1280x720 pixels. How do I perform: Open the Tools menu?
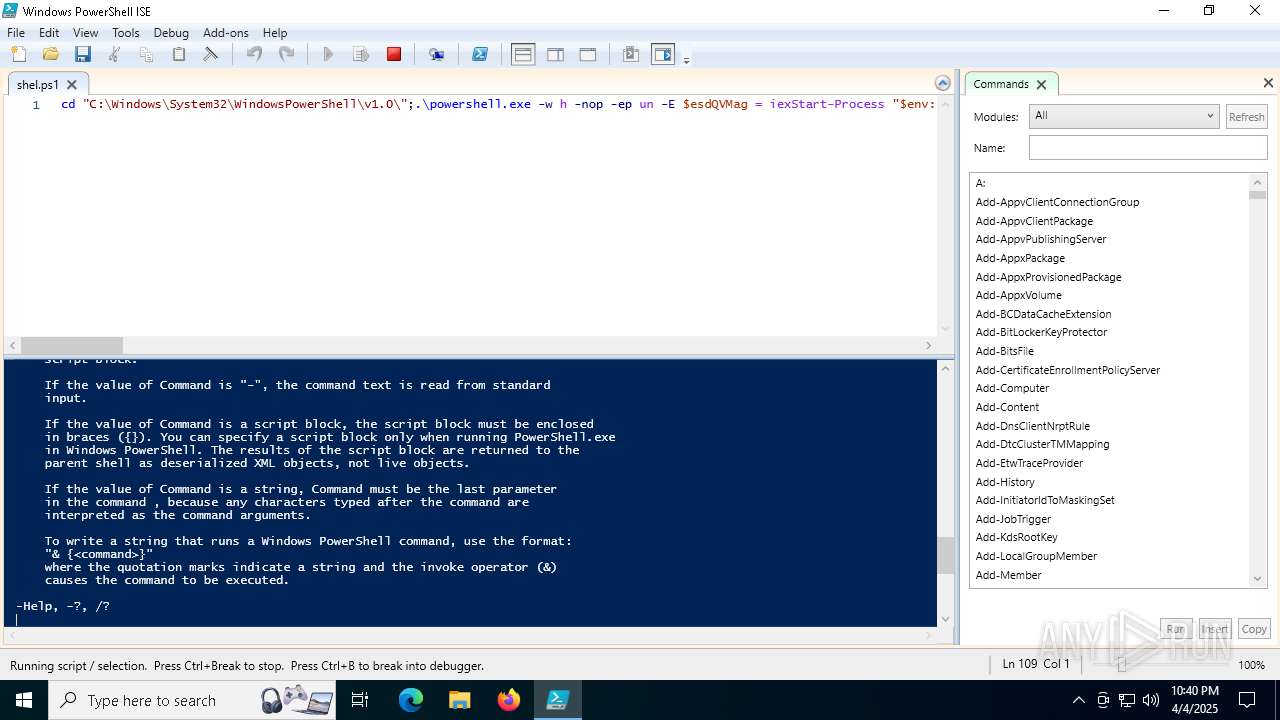click(126, 32)
